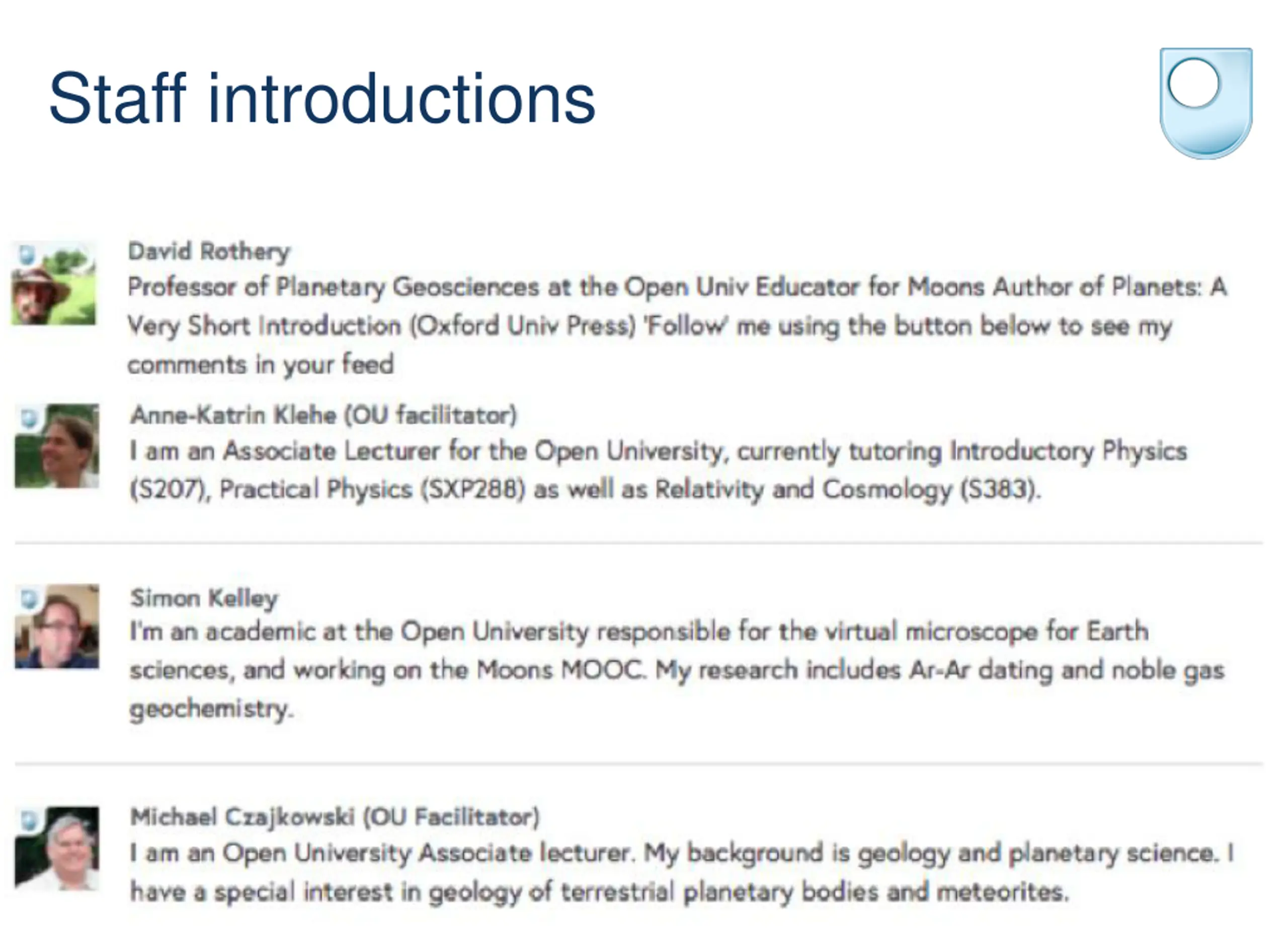The width and height of the screenshot is (1288, 931).
Task: Click the text 'comments in your feed'
Action: (261, 364)
